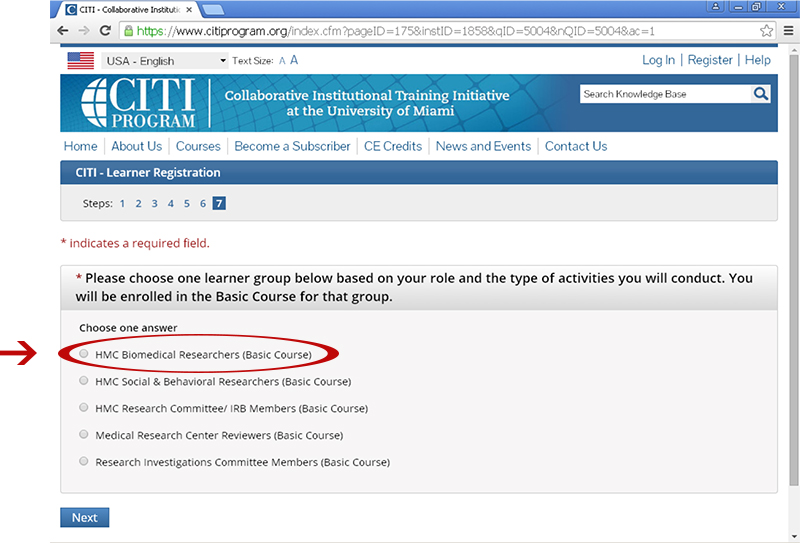Click the Chrome user profile icon
The height and width of the screenshot is (544, 800).
pyautogui.click(x=715, y=6)
